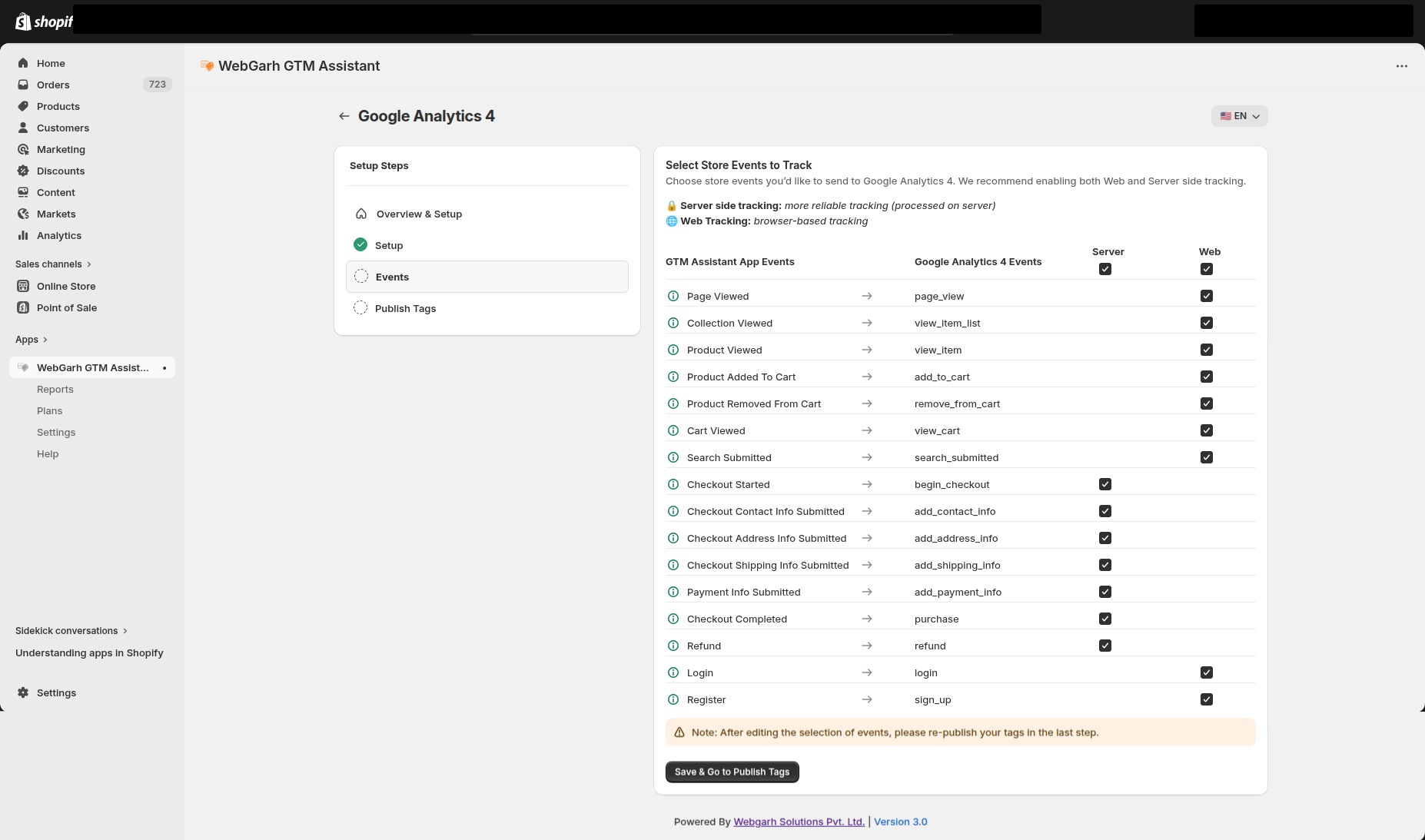Viewport: 1425px width, 840px height.
Task: Click the Payment Info Submitted label
Action: (x=744, y=593)
